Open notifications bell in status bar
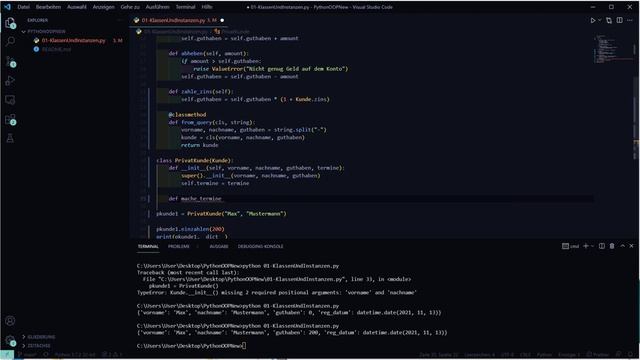The width and height of the screenshot is (640, 360). (x=630, y=355)
